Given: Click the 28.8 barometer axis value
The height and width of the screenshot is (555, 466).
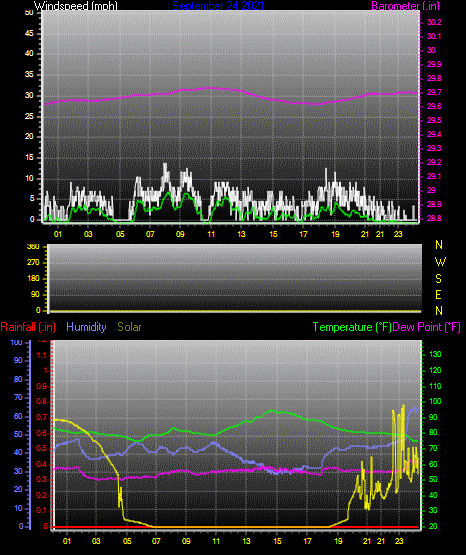Looking at the screenshot, I should point(434,218).
